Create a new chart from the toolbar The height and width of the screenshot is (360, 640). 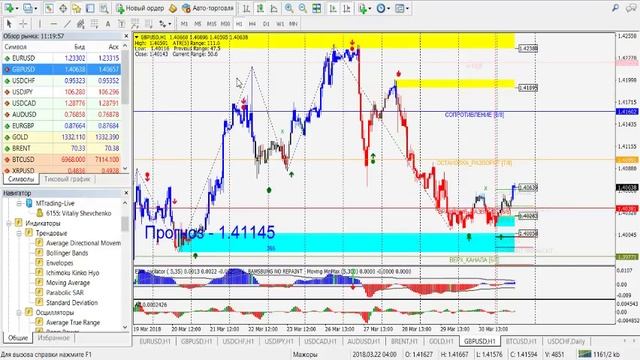pyautogui.click(x=8, y=8)
